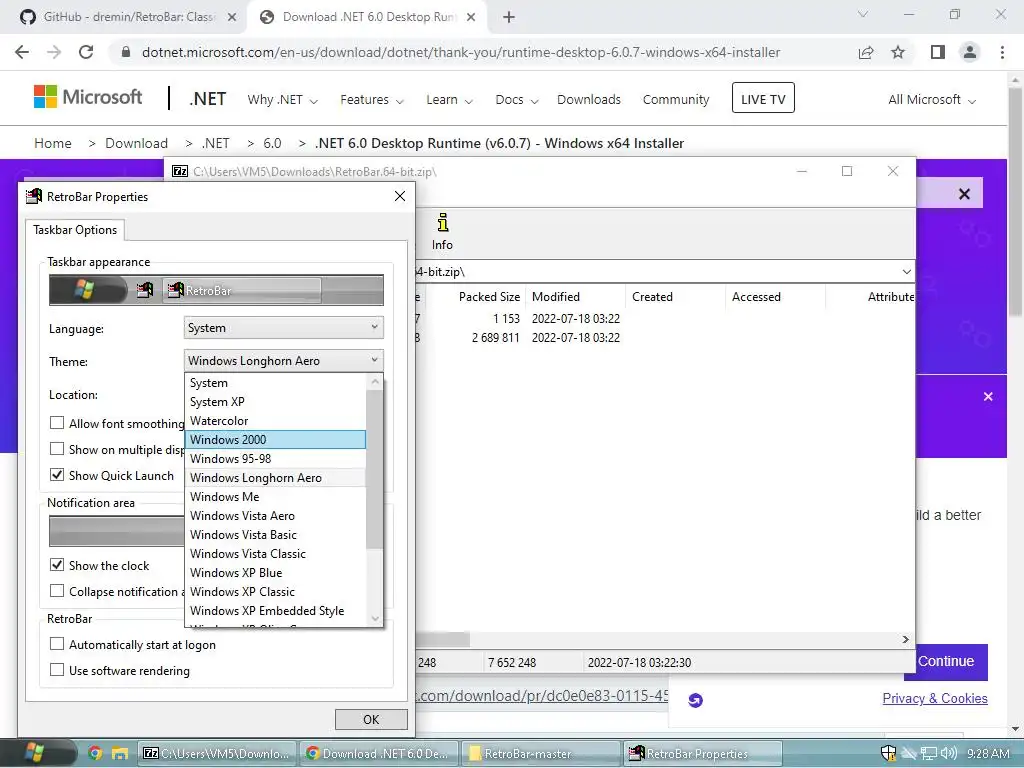
Task: Launch Chrome from quick launch icon
Action: (95, 754)
